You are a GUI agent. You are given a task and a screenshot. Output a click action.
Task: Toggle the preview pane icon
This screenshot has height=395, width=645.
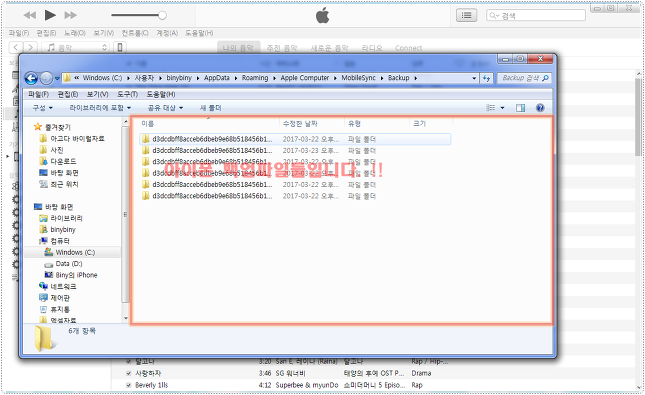click(x=520, y=108)
